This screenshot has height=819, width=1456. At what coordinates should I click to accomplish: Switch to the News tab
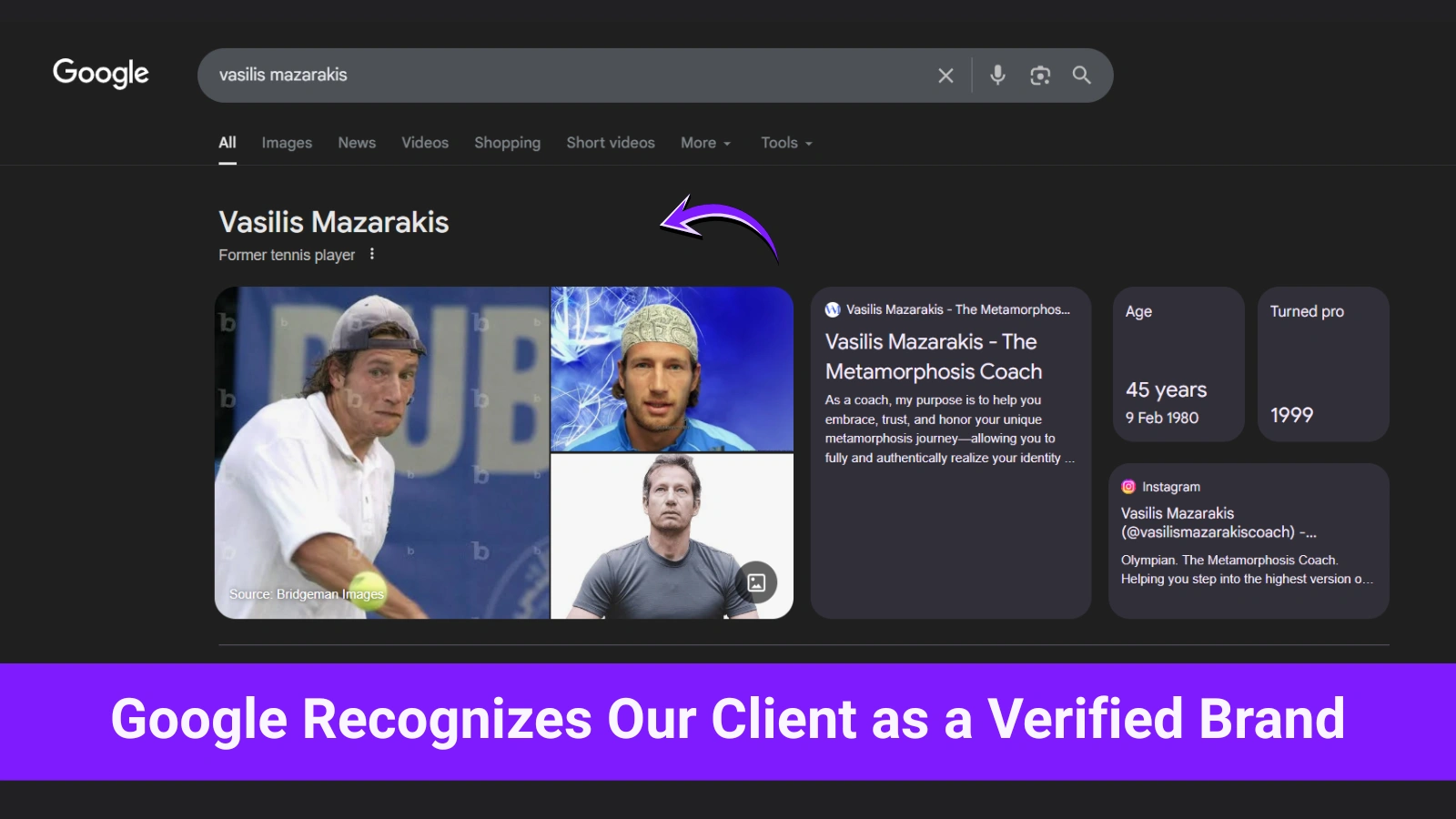[356, 143]
